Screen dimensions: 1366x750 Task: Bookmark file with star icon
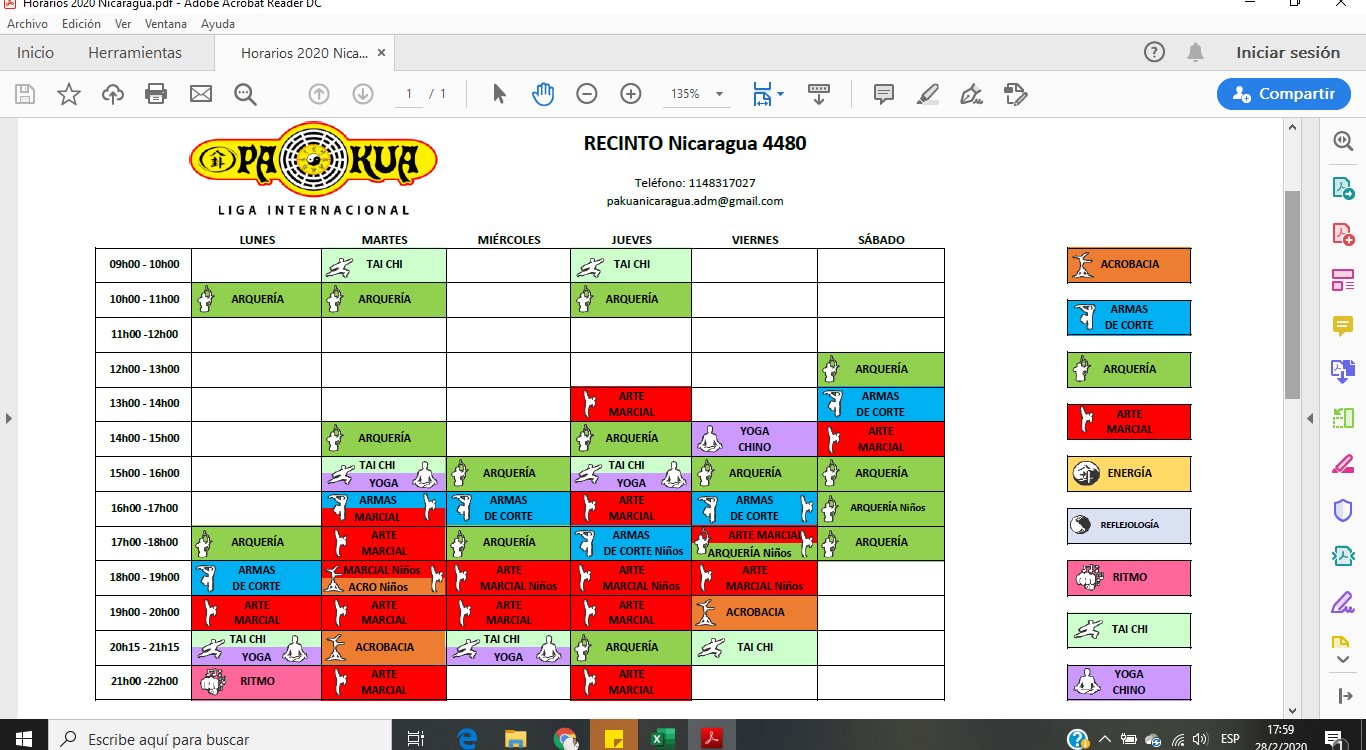(69, 94)
